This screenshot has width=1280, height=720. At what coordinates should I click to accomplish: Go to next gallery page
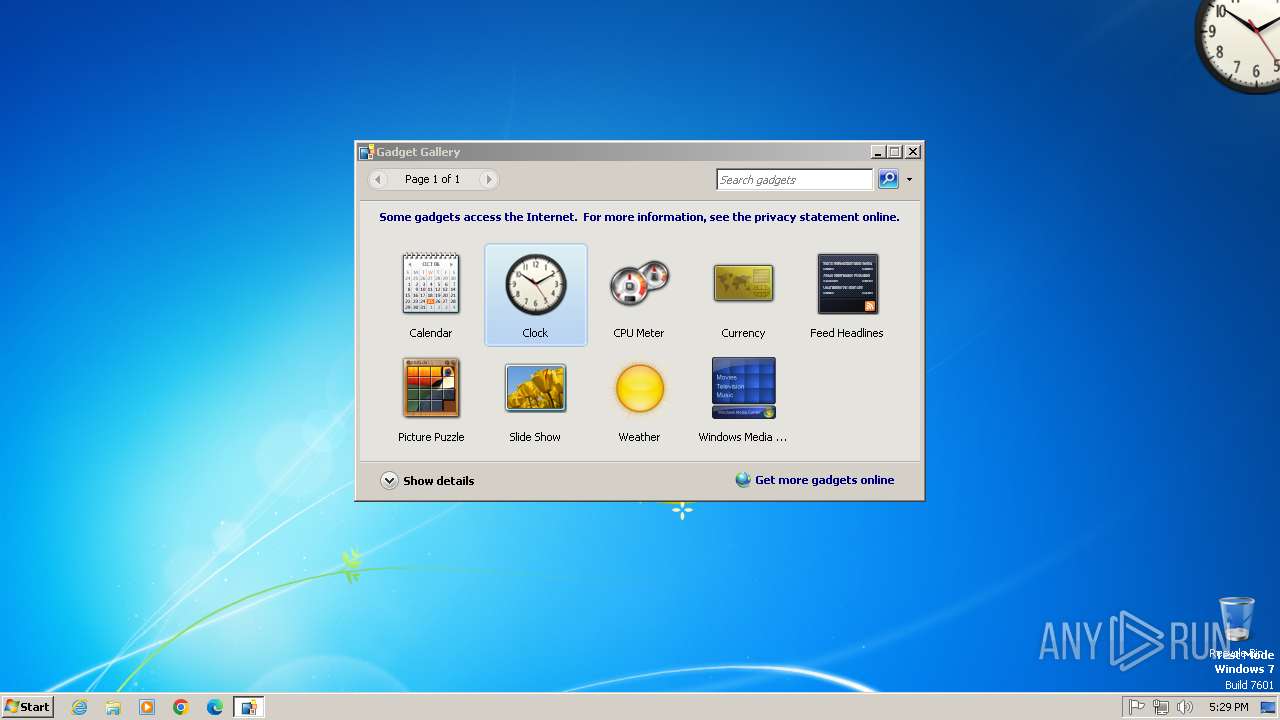point(488,179)
